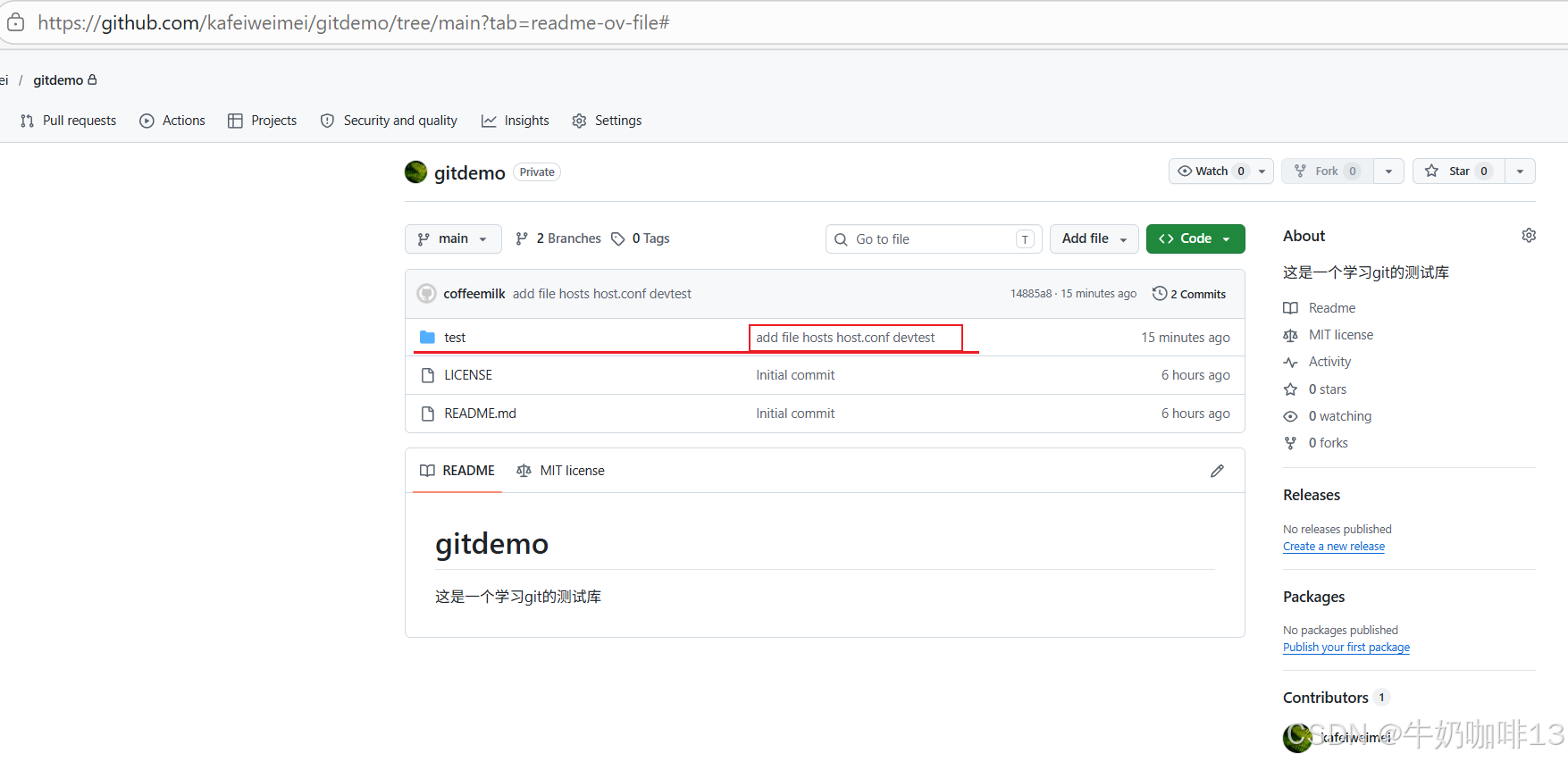The image size is (1568, 761).
Task: Open LICENSE row's Initial commit link
Action: pyautogui.click(x=795, y=375)
